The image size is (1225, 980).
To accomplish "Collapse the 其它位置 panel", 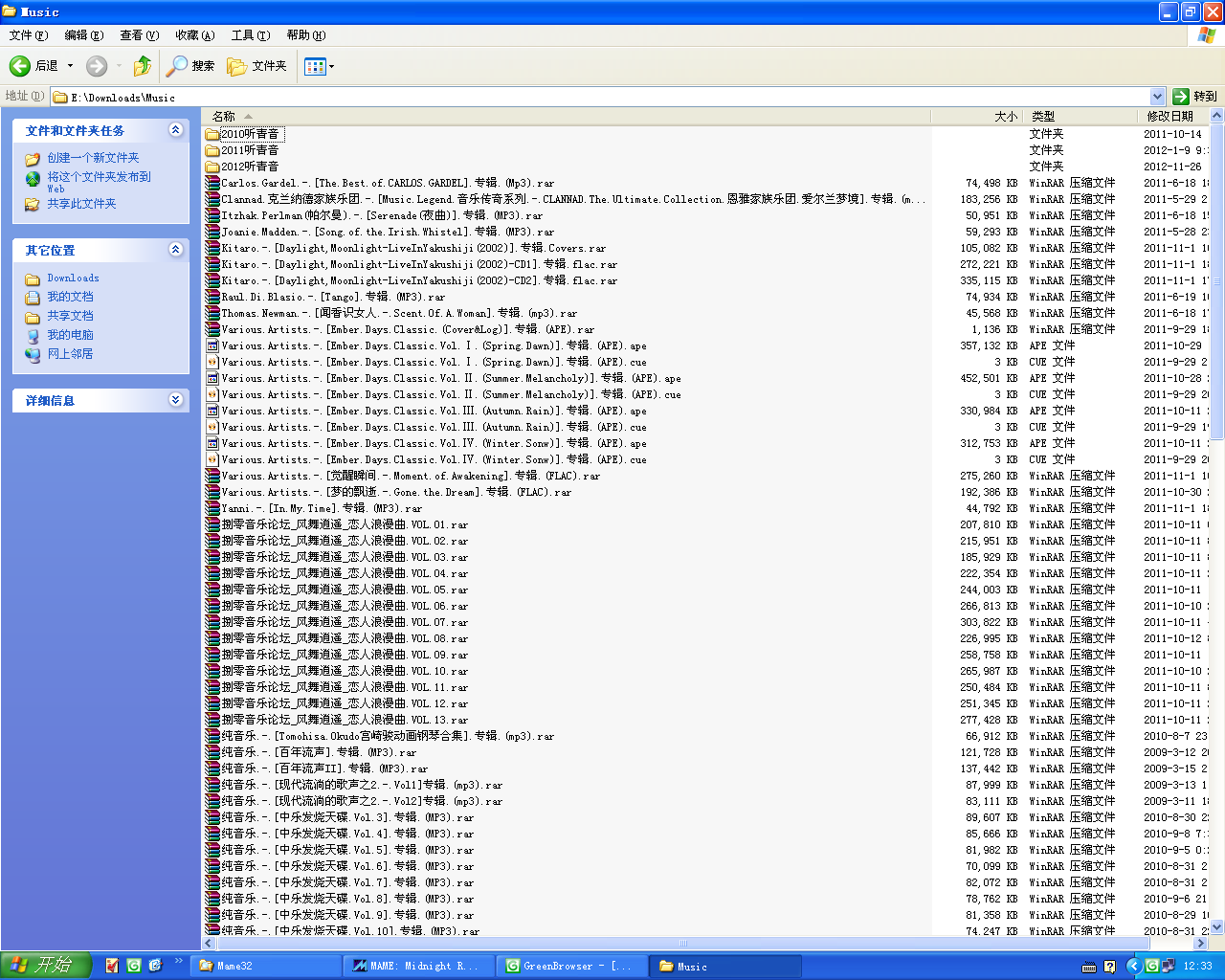I will coord(175,250).
